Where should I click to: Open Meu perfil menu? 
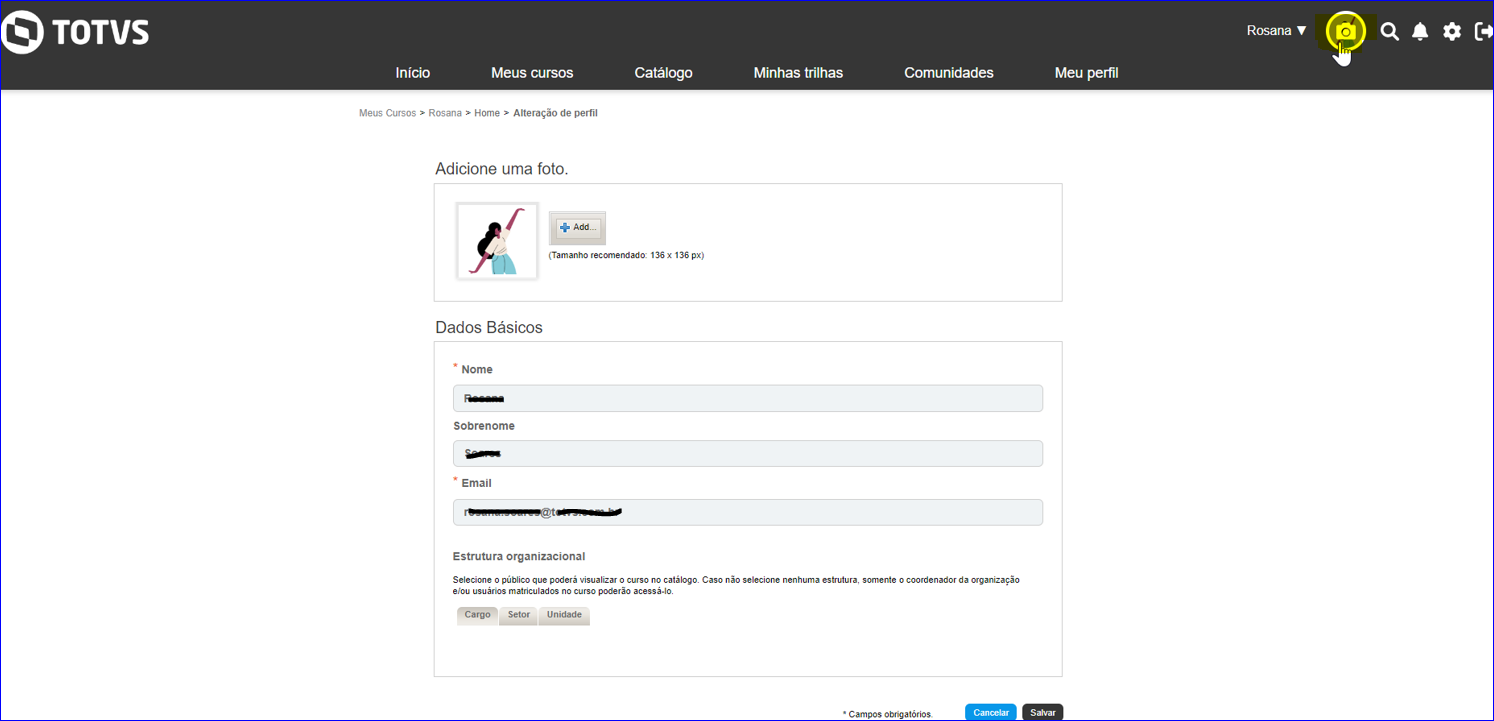pyautogui.click(x=1086, y=73)
